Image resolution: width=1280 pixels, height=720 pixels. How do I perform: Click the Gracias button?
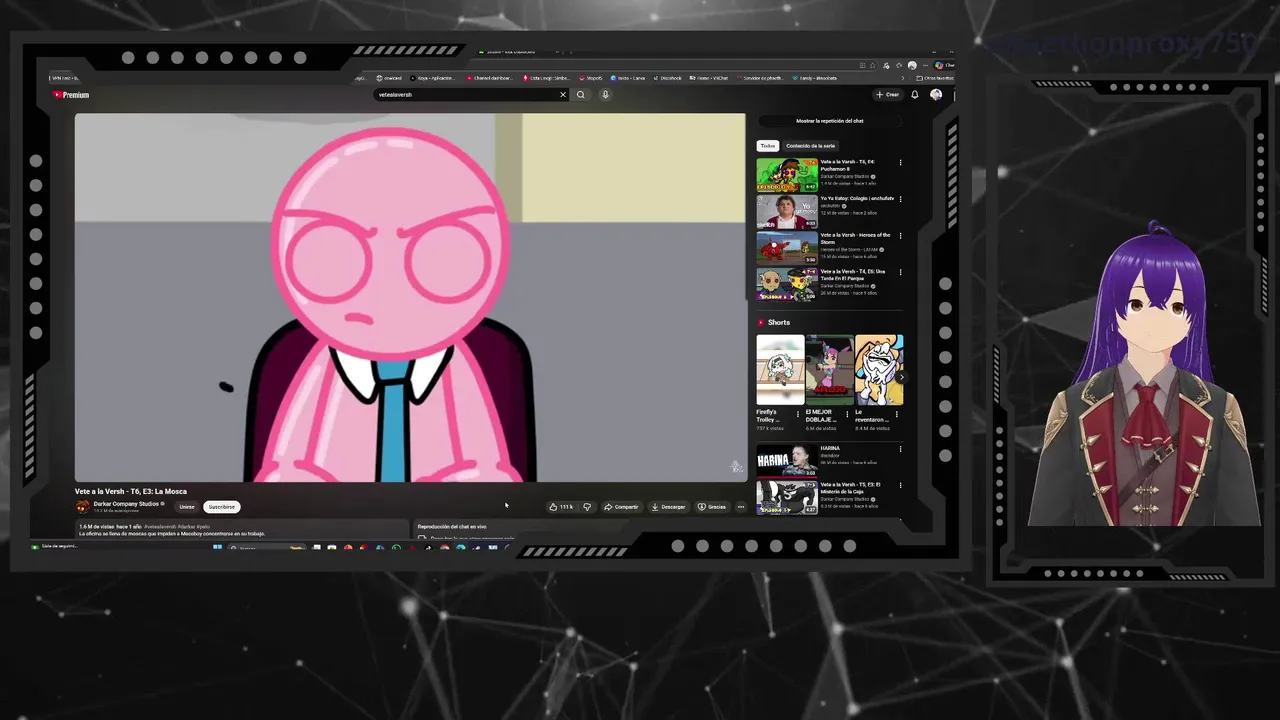tap(712, 507)
